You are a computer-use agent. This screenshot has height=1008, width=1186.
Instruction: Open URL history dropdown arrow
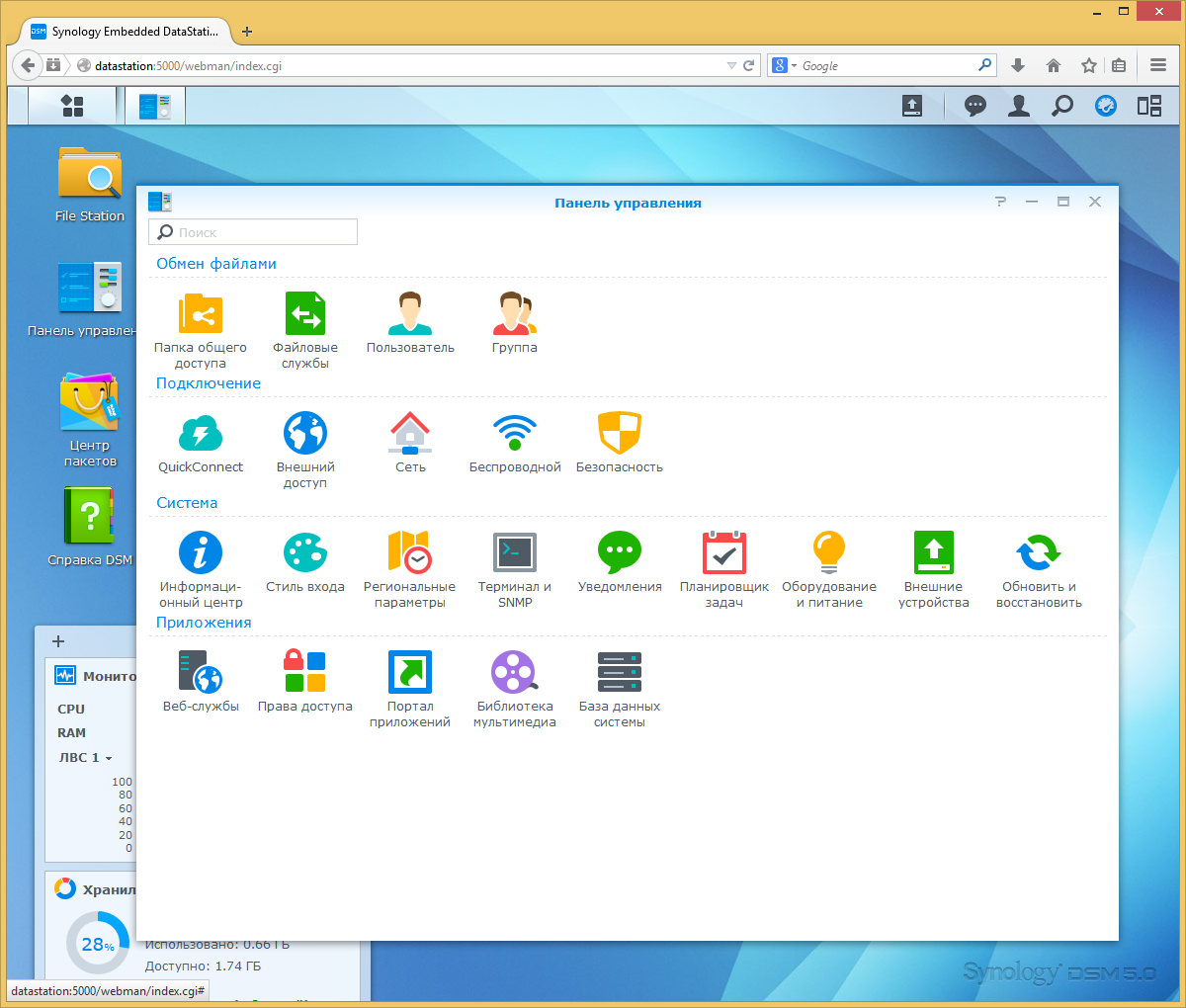731,66
